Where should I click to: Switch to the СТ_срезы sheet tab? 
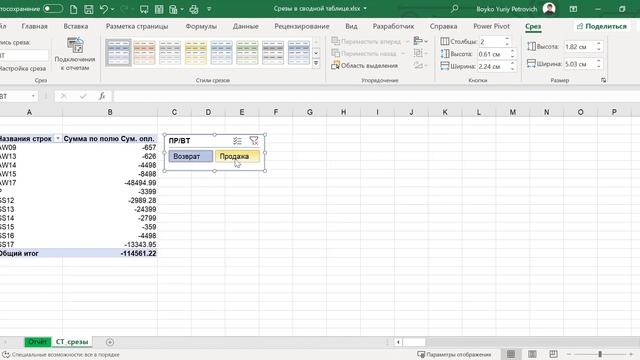pyautogui.click(x=72, y=342)
